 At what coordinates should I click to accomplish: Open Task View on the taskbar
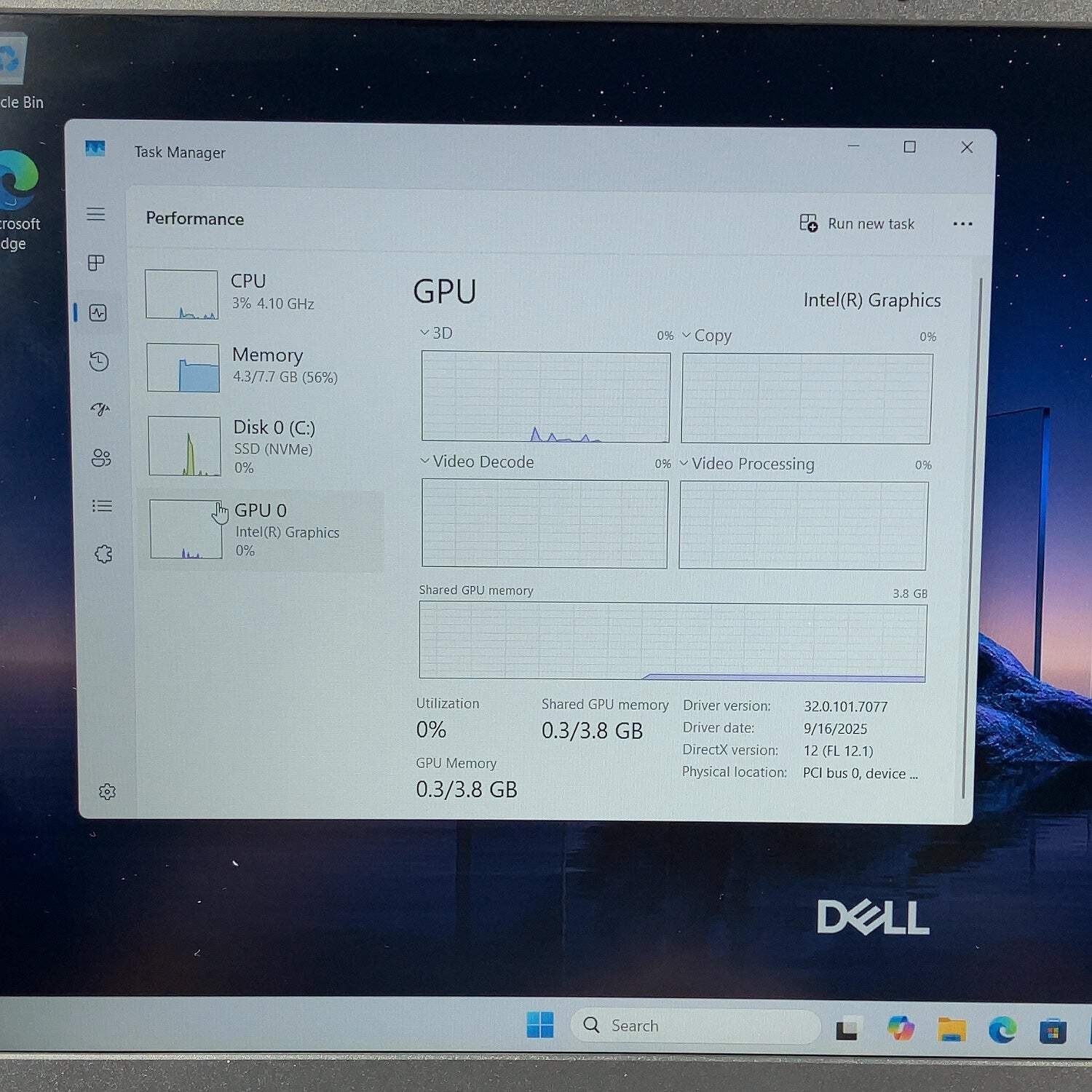849,1027
